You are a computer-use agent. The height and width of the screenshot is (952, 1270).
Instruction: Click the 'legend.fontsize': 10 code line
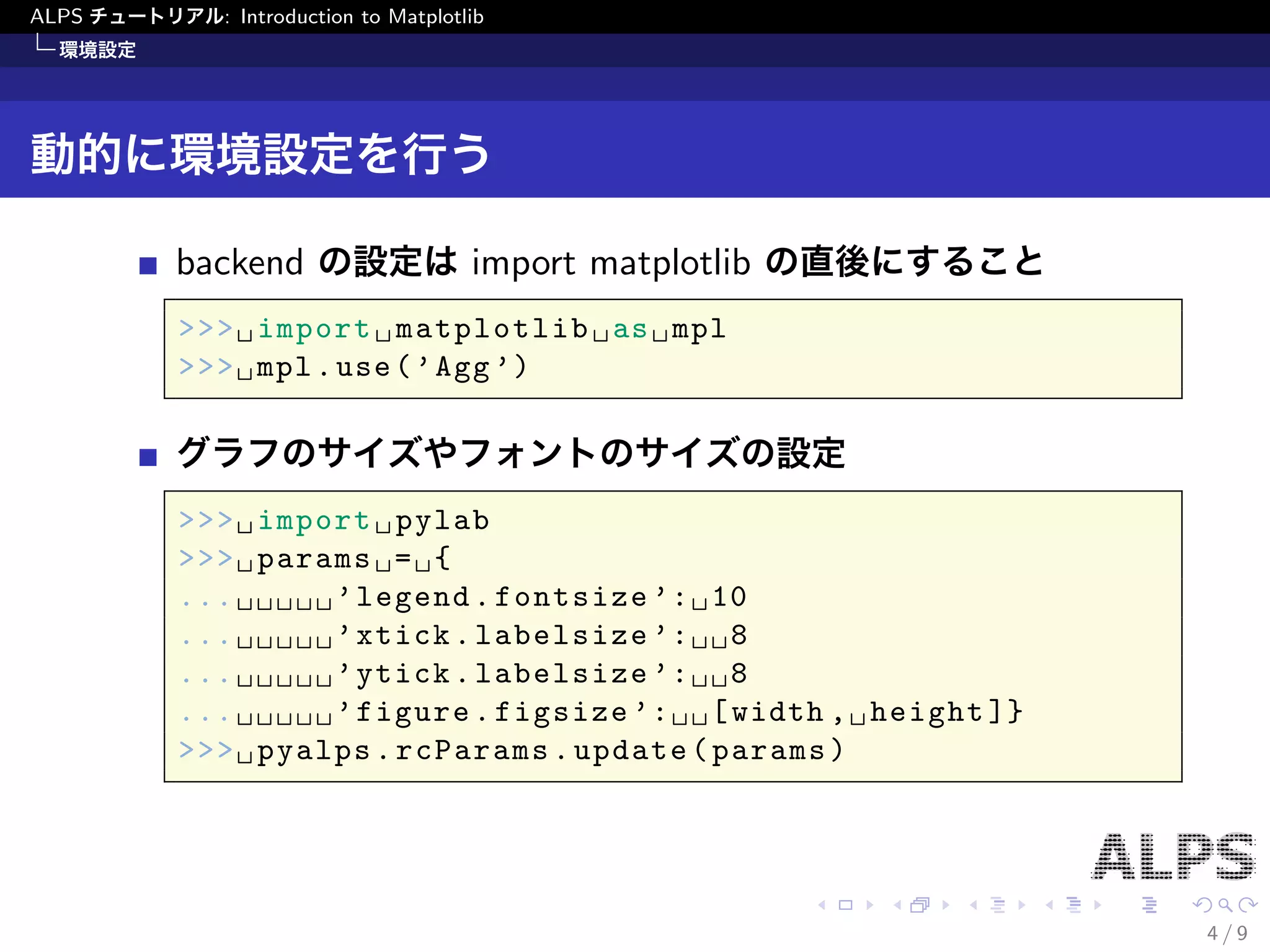(463, 597)
